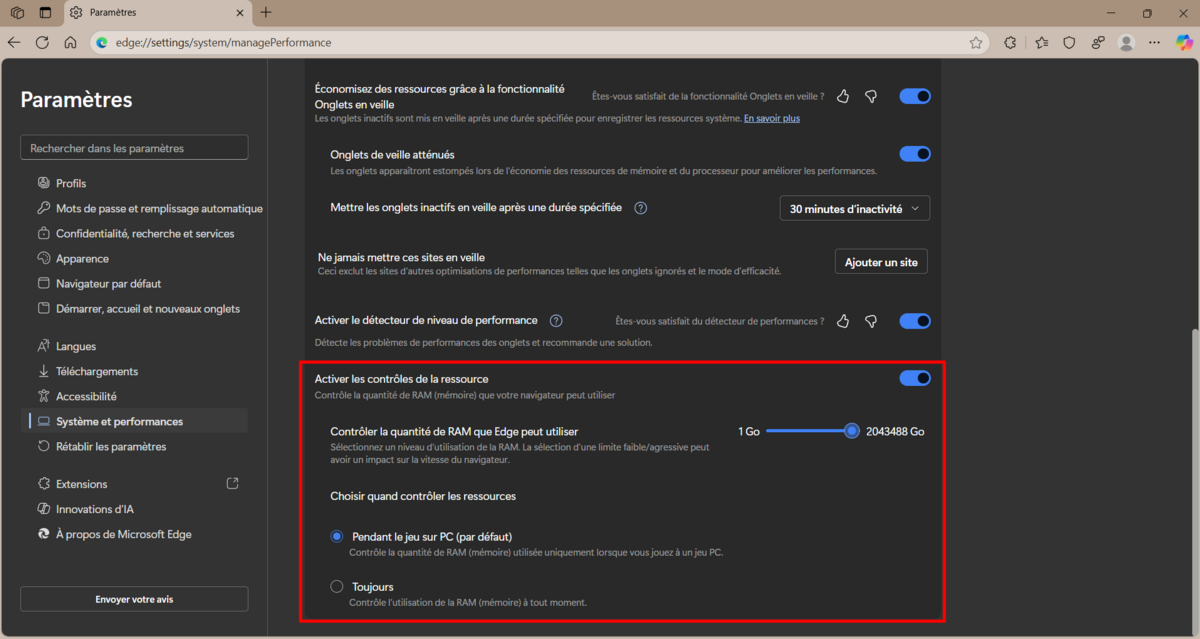Open the toolbar icon left of the profile avatar
The height and width of the screenshot is (639, 1200).
(x=1098, y=43)
